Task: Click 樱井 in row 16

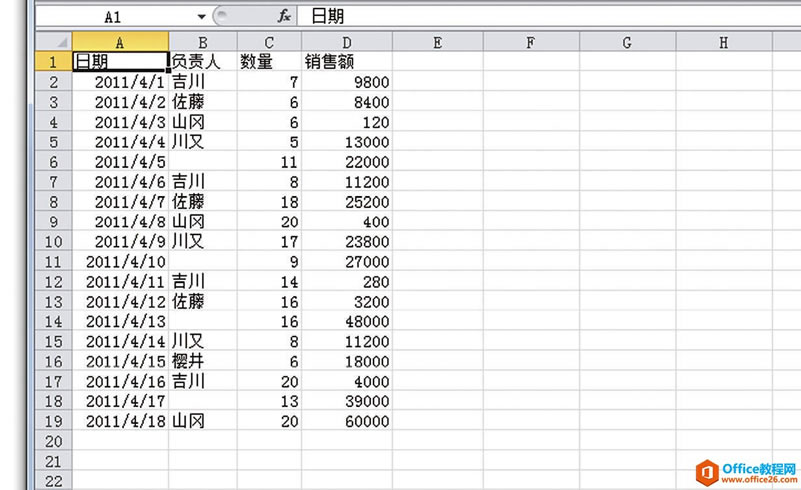Action: click(203, 361)
